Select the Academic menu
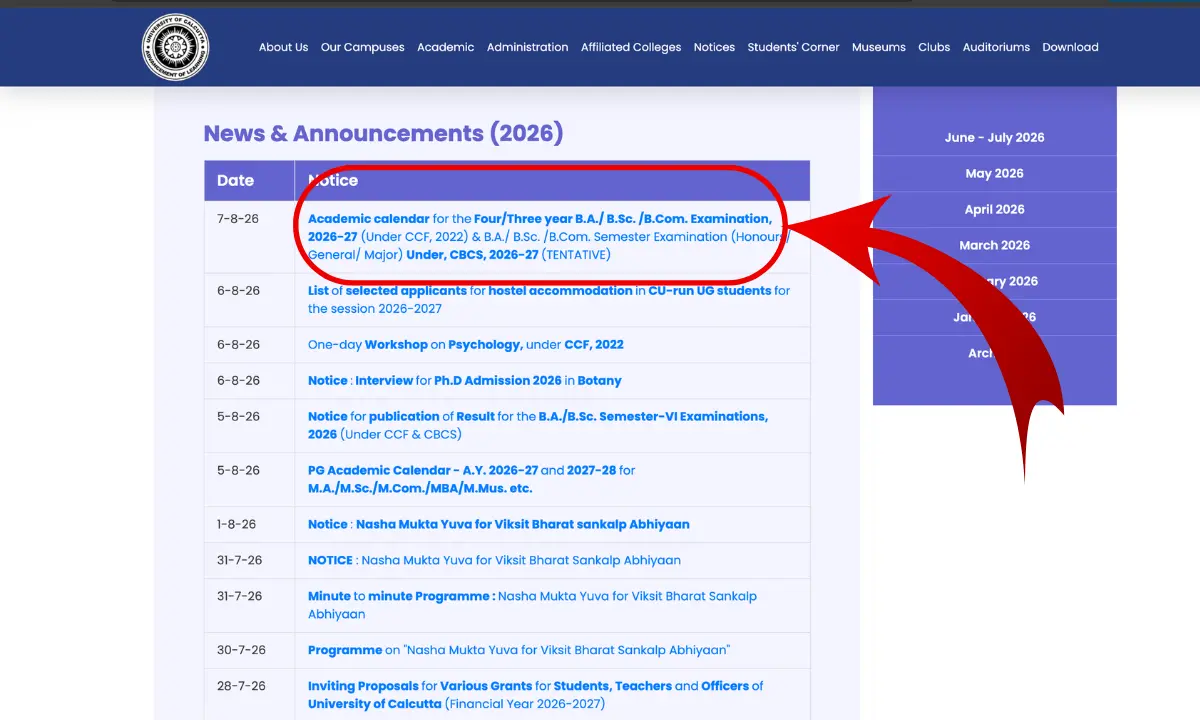 446,47
